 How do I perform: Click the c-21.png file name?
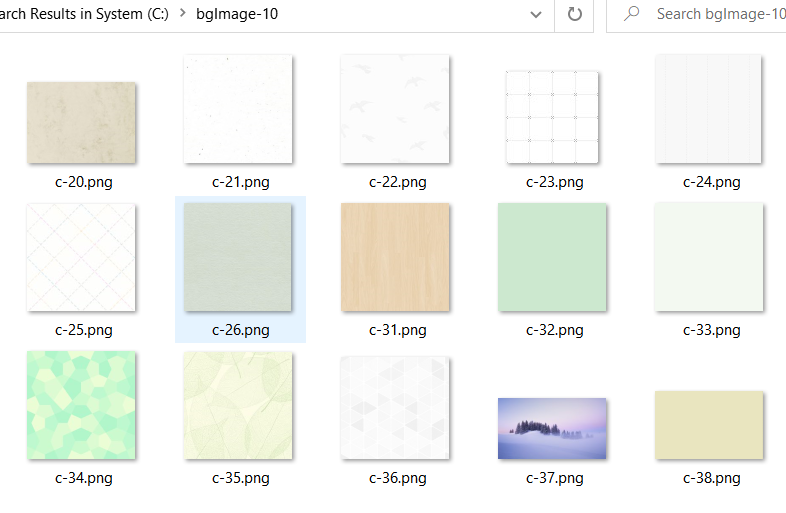pos(241,182)
